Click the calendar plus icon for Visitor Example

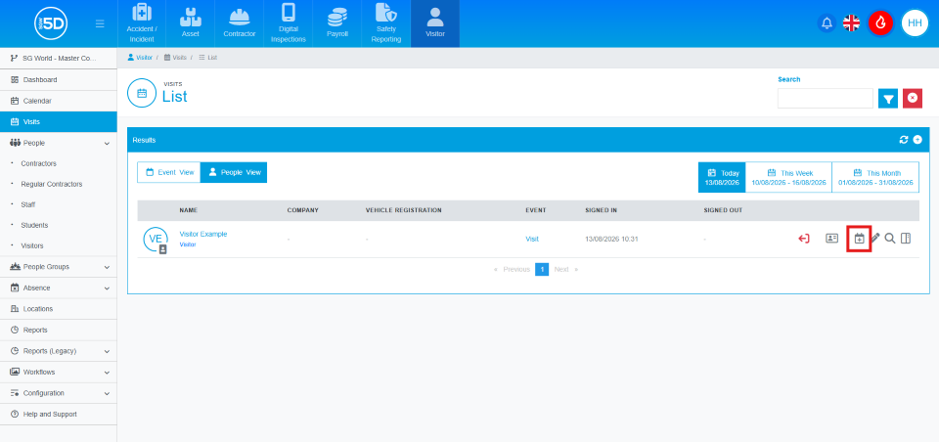859,238
